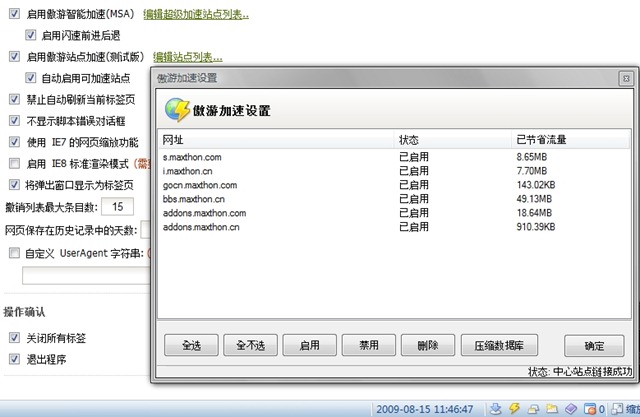Sort by the 状态 column header
The width and height of the screenshot is (640, 417).
[453, 140]
